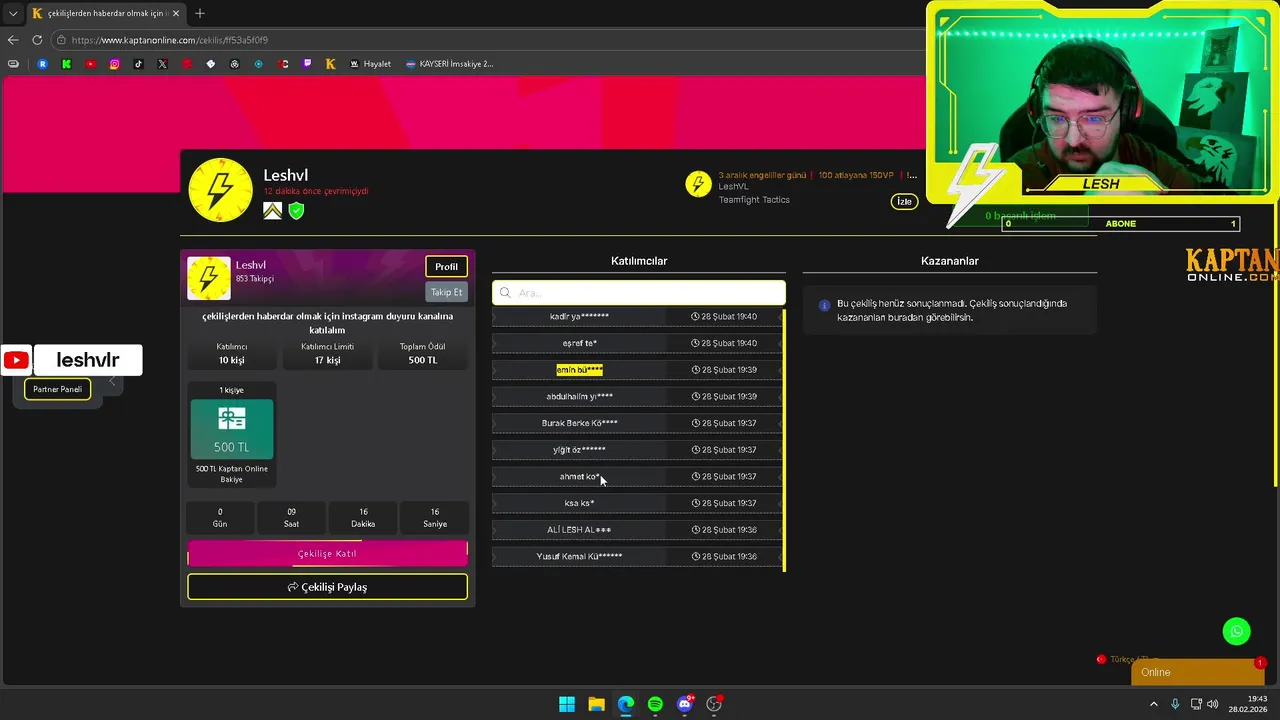Click the ksa ks* participant name

click(x=579, y=503)
